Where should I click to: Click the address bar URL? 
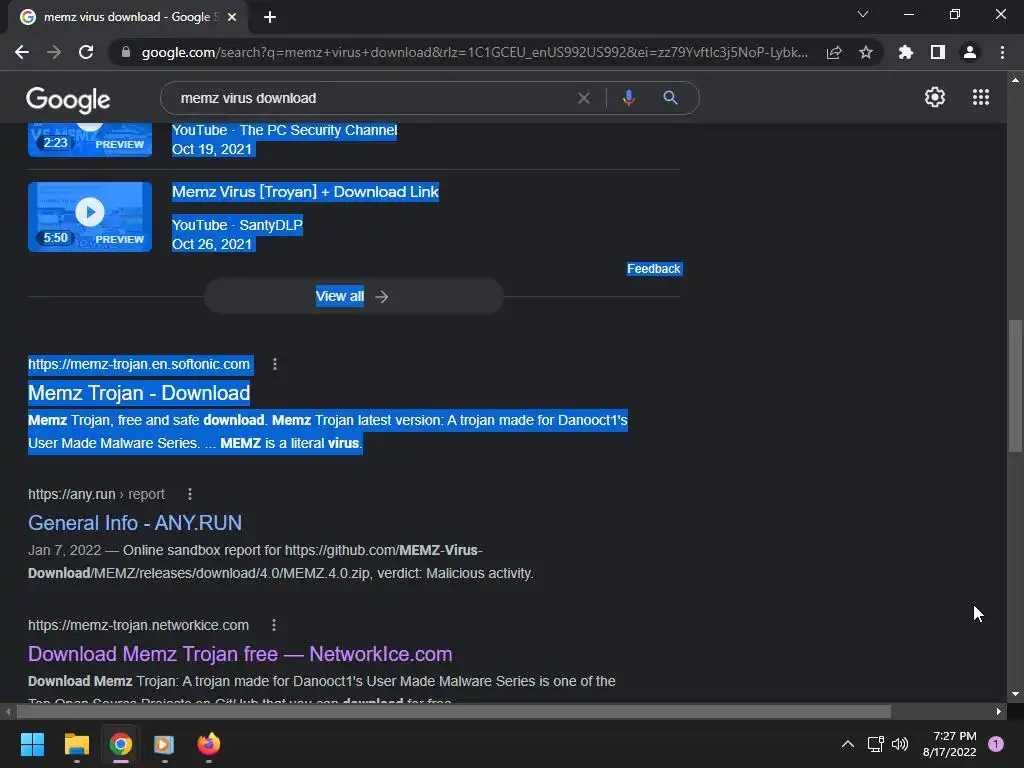475,52
